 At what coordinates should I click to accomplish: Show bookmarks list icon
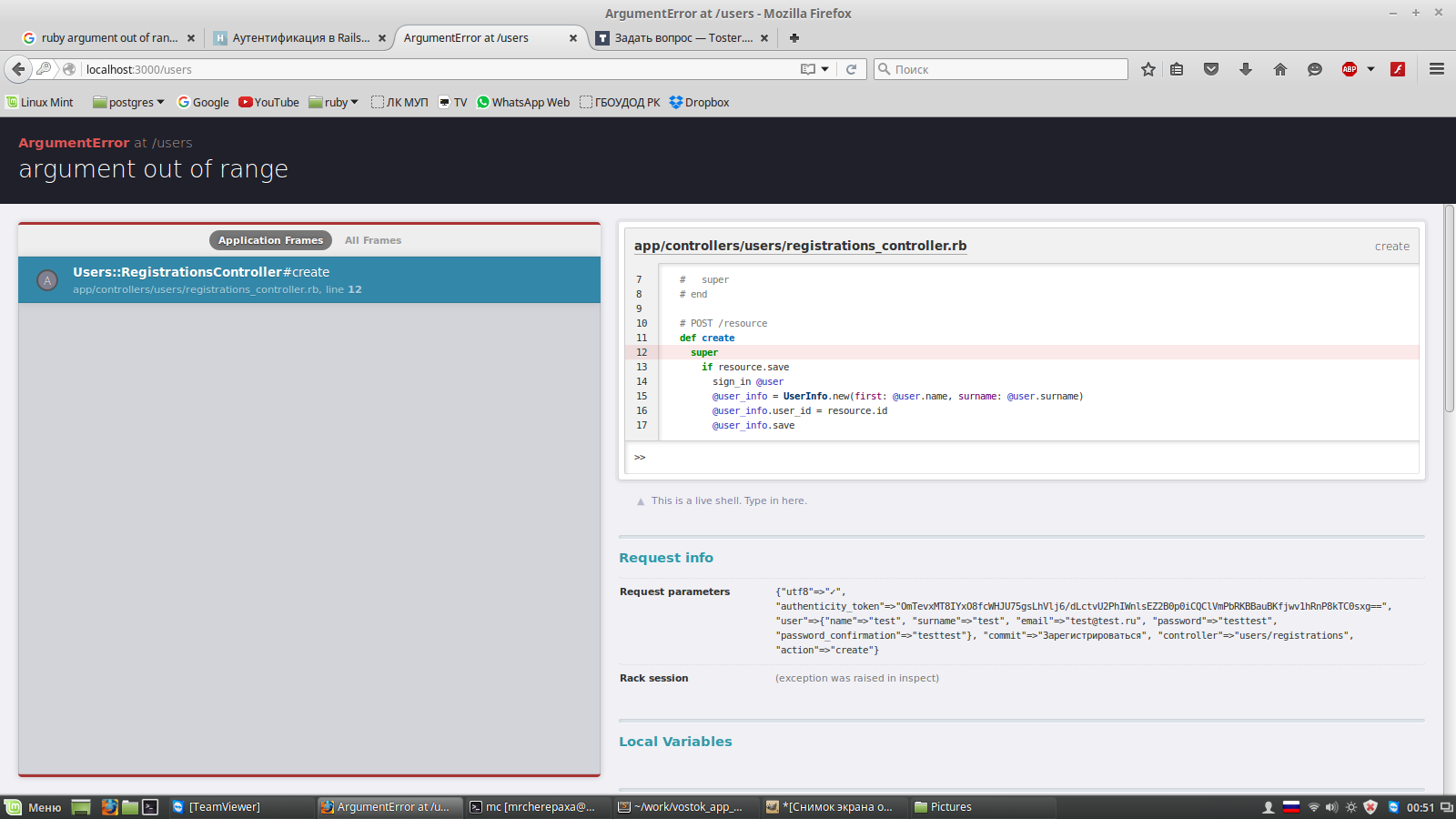pyautogui.click(x=1177, y=69)
